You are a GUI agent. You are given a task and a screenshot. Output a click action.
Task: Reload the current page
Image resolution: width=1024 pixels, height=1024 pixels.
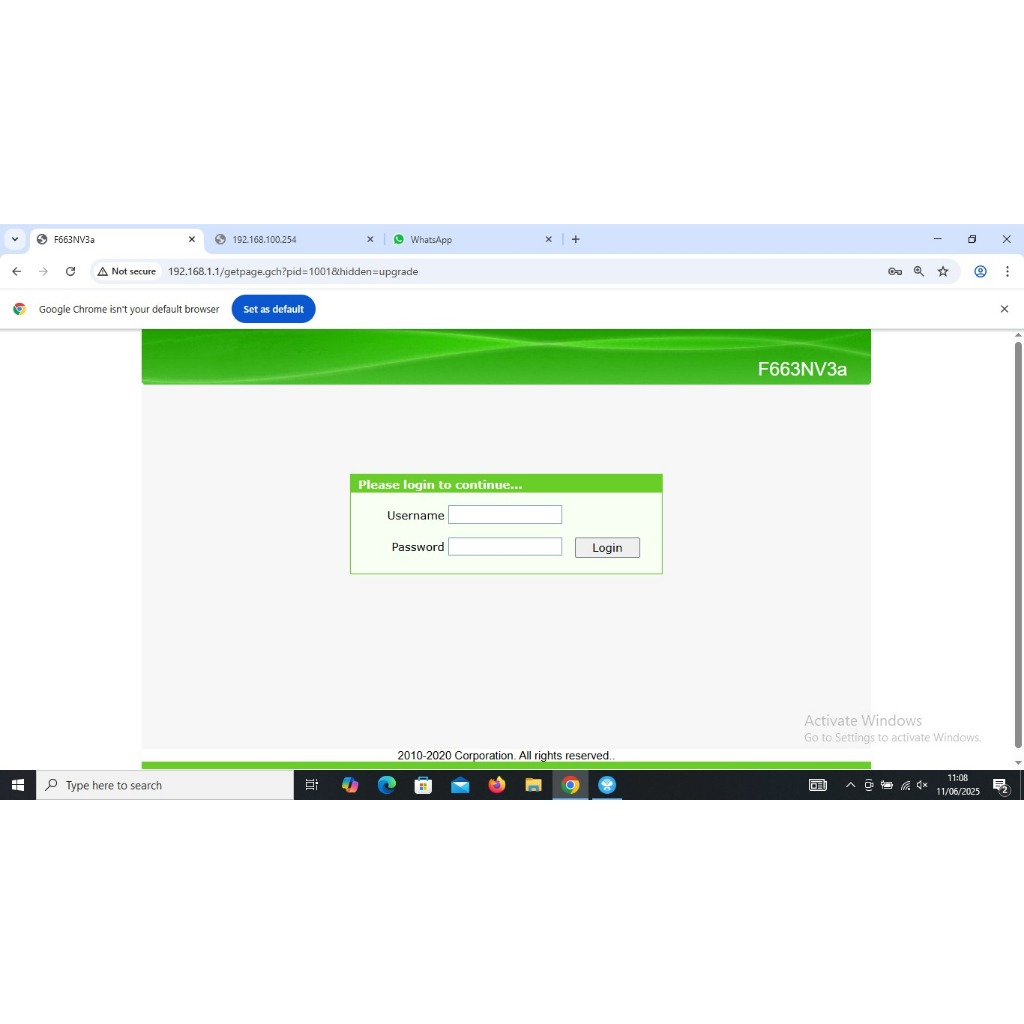[x=70, y=271]
